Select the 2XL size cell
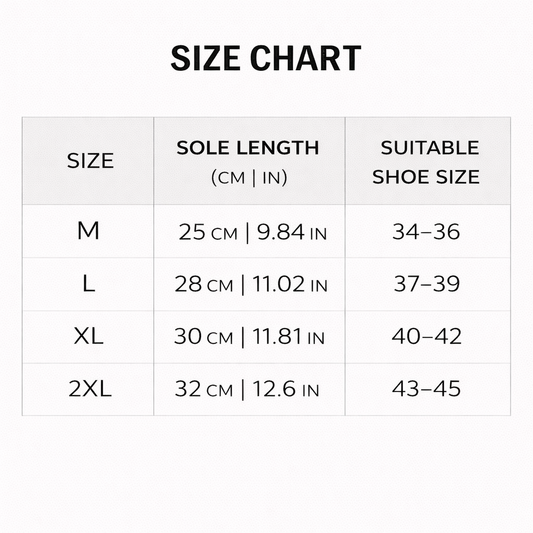 (90, 389)
